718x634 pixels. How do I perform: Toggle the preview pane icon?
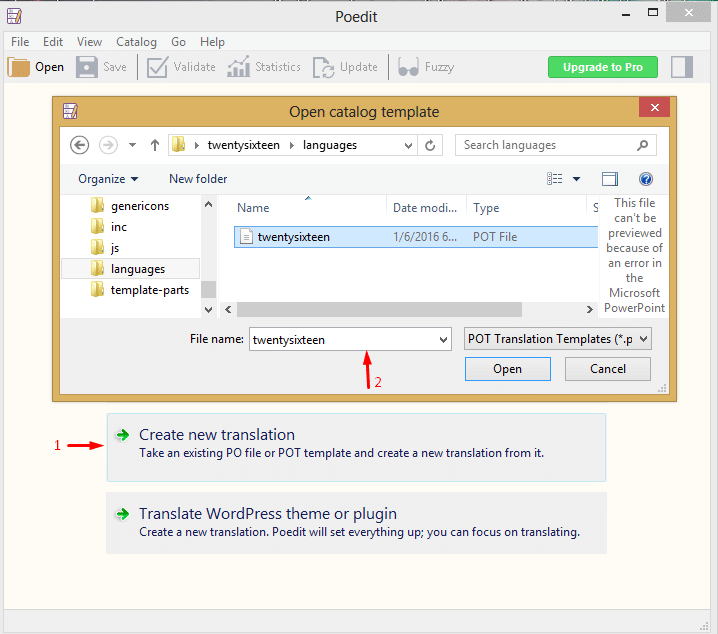(609, 179)
